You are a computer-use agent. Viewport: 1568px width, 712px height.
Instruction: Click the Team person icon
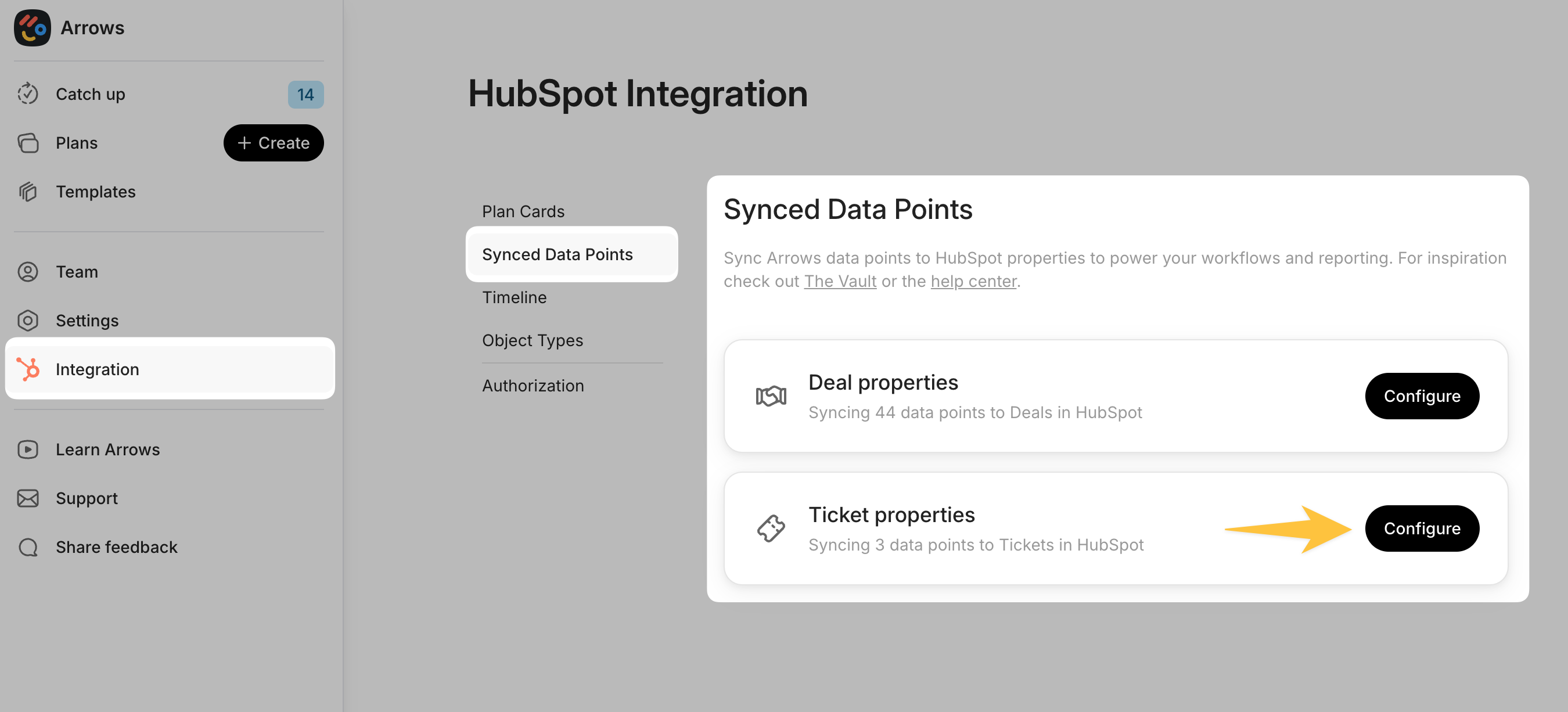pyautogui.click(x=28, y=271)
